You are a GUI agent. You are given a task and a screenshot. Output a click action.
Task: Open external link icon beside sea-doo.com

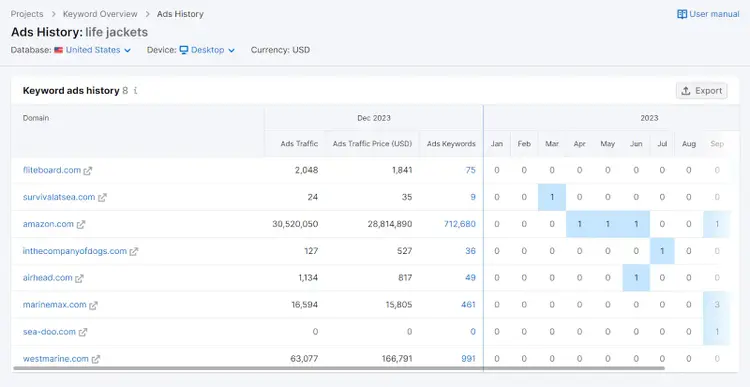pyautogui.click(x=83, y=332)
